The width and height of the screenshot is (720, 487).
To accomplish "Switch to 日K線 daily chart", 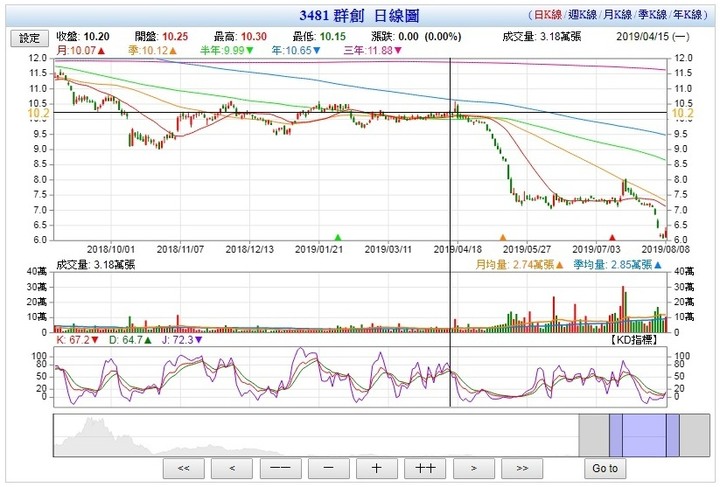I will pyautogui.click(x=547, y=15).
